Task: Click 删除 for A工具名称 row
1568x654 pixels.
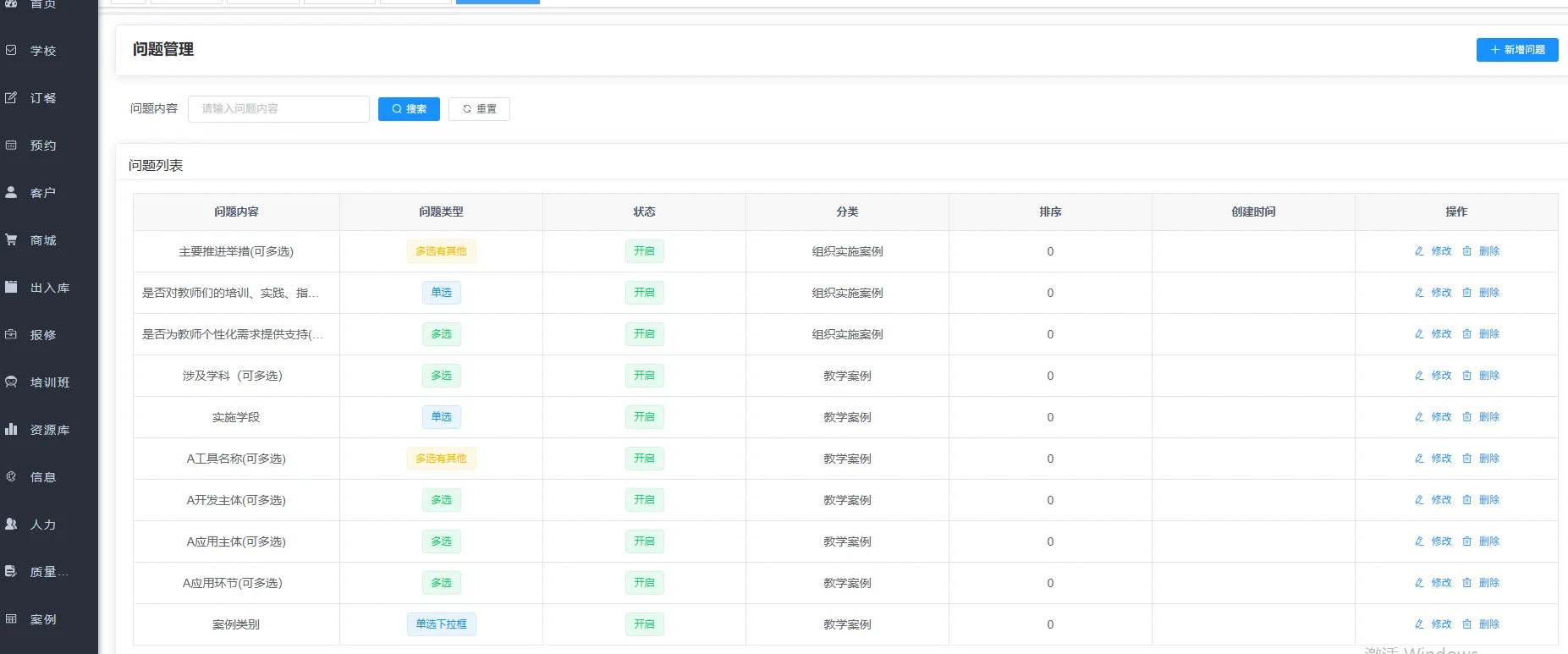Action: (x=1488, y=459)
